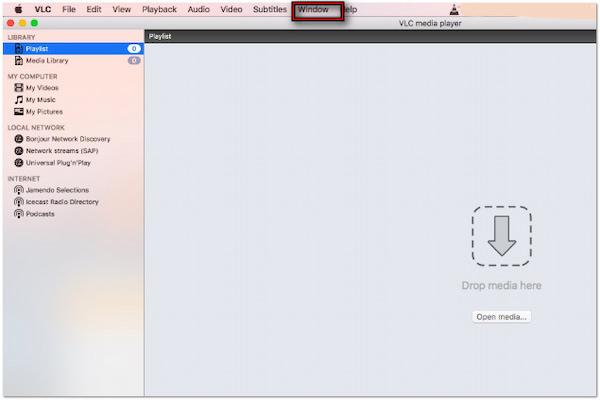
Task: Select the Playlist icon in sidebar
Action: (18, 48)
